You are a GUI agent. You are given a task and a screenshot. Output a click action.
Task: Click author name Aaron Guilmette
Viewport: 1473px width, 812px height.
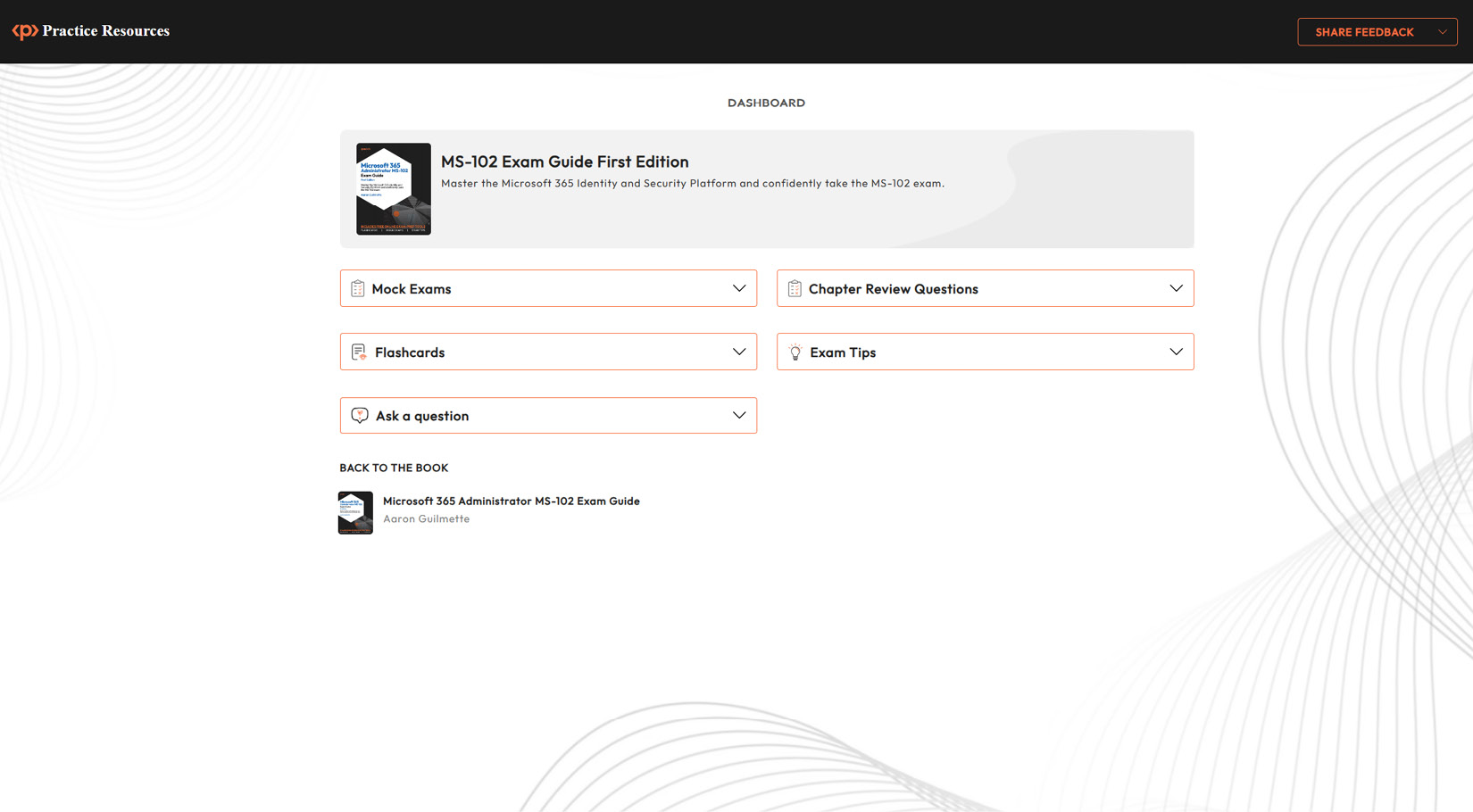(x=426, y=518)
